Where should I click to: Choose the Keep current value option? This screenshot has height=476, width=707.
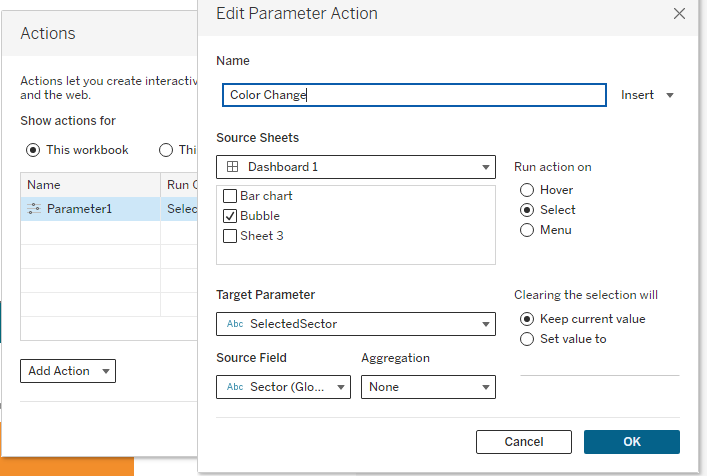click(x=527, y=319)
